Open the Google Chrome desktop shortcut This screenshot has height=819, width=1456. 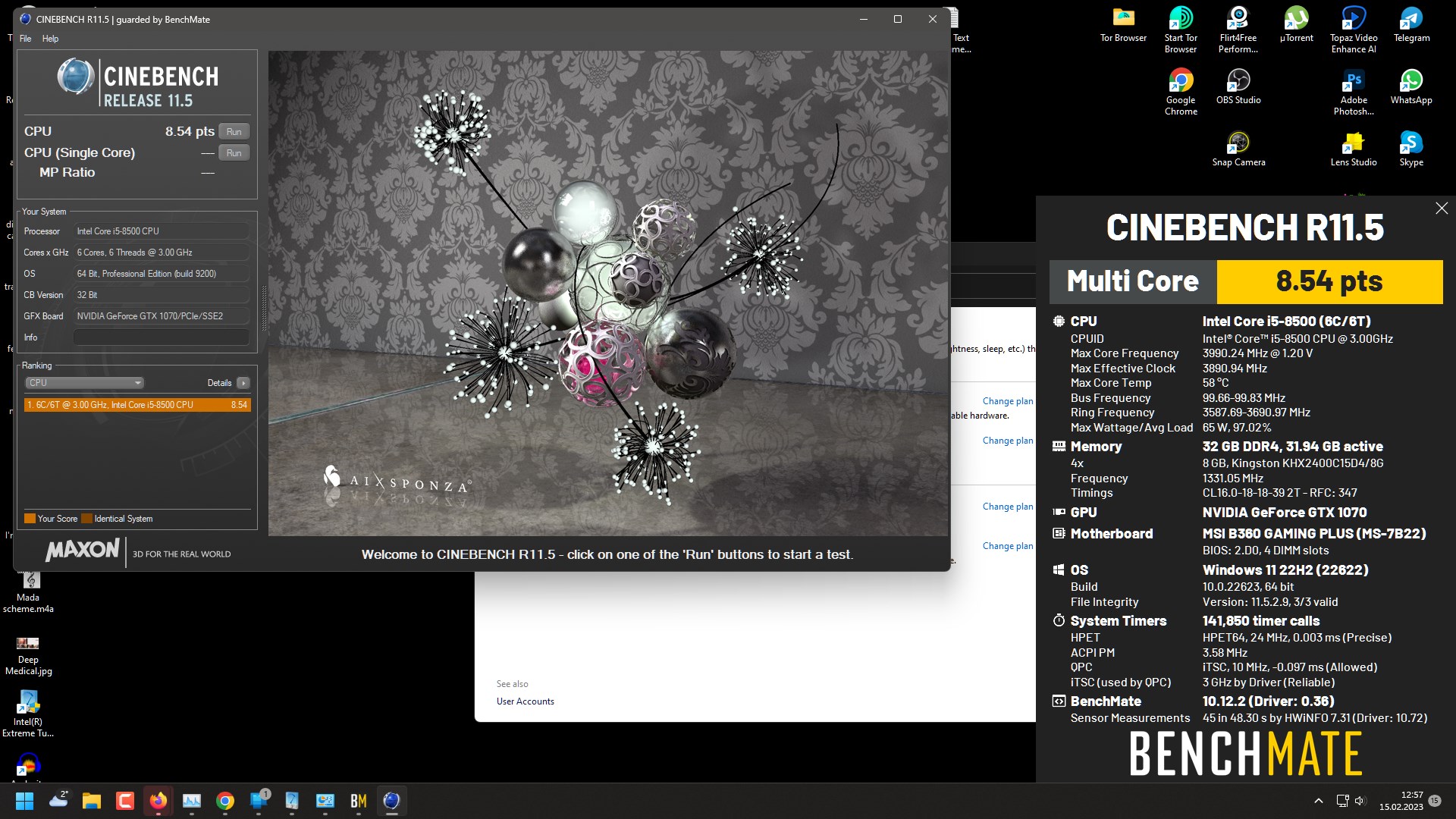tap(1181, 93)
